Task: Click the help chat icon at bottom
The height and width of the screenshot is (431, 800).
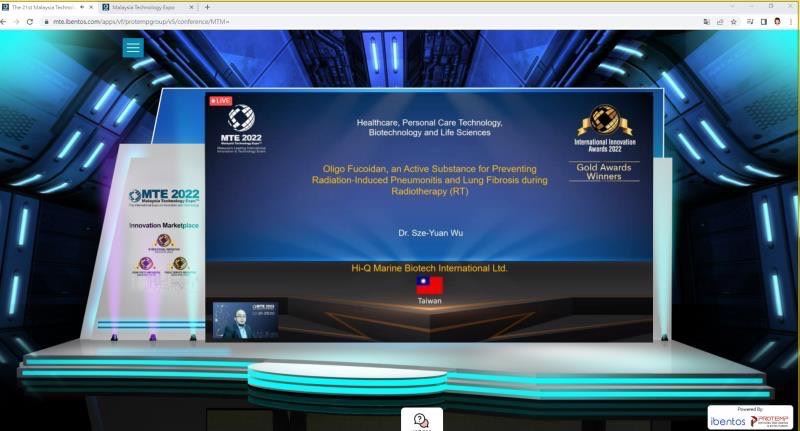Action: point(421,420)
